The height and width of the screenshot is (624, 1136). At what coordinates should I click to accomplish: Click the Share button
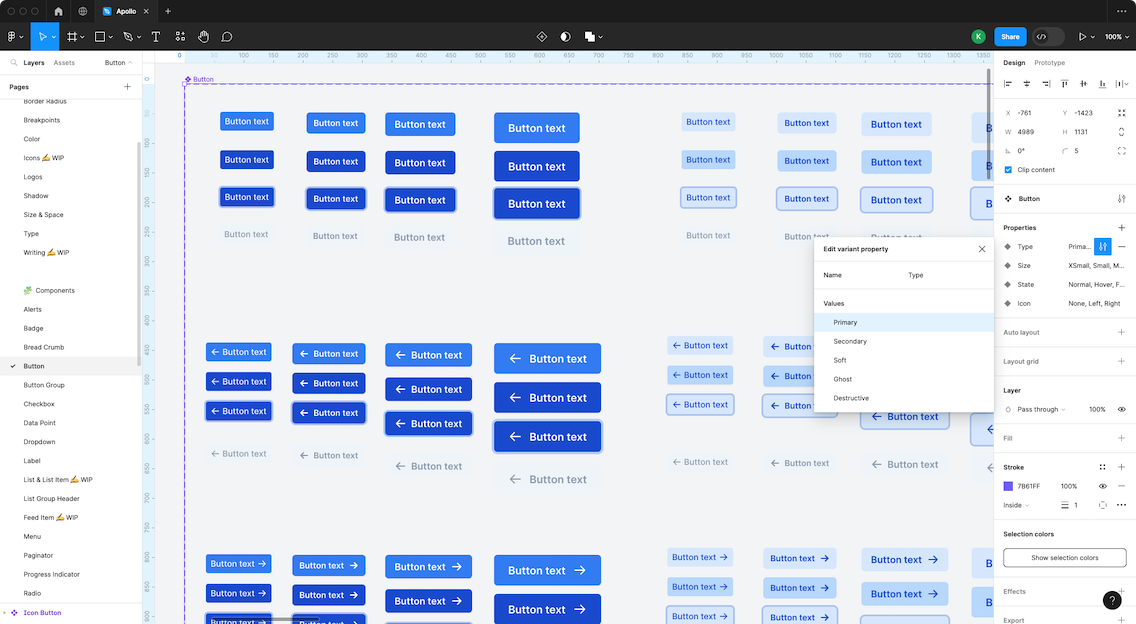click(x=1010, y=37)
